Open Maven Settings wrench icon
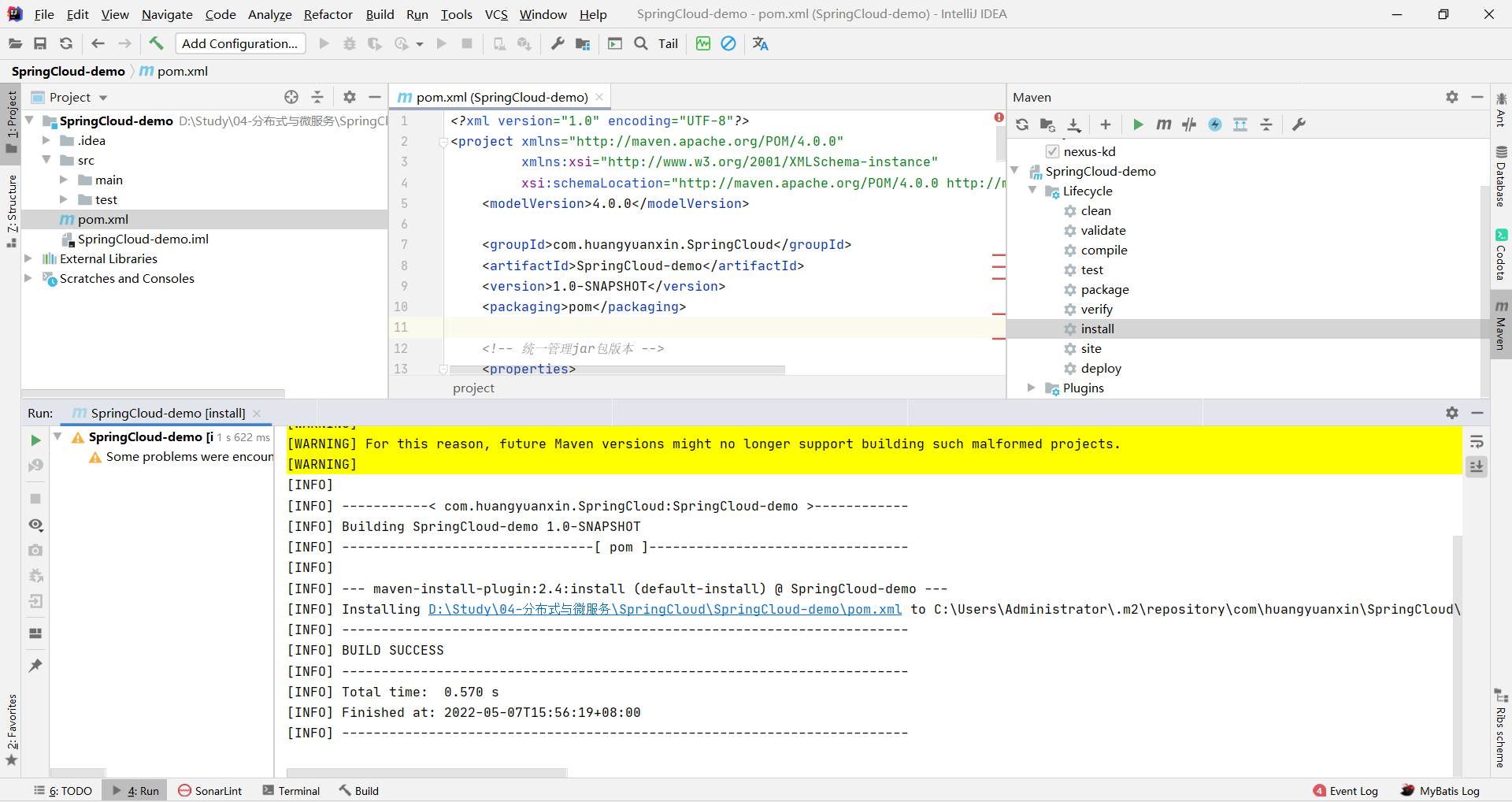The height and width of the screenshot is (802, 1512). 1299,124
